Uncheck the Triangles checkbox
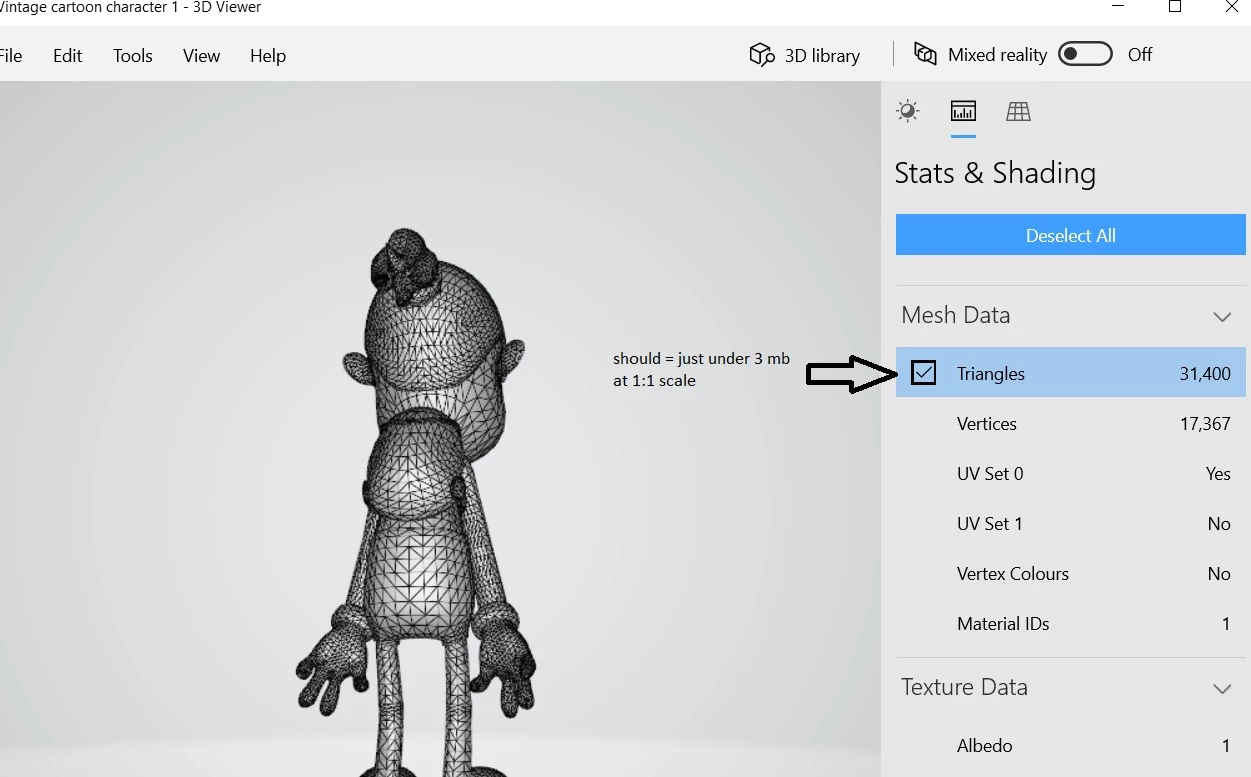The height and width of the screenshot is (777, 1251). (924, 373)
